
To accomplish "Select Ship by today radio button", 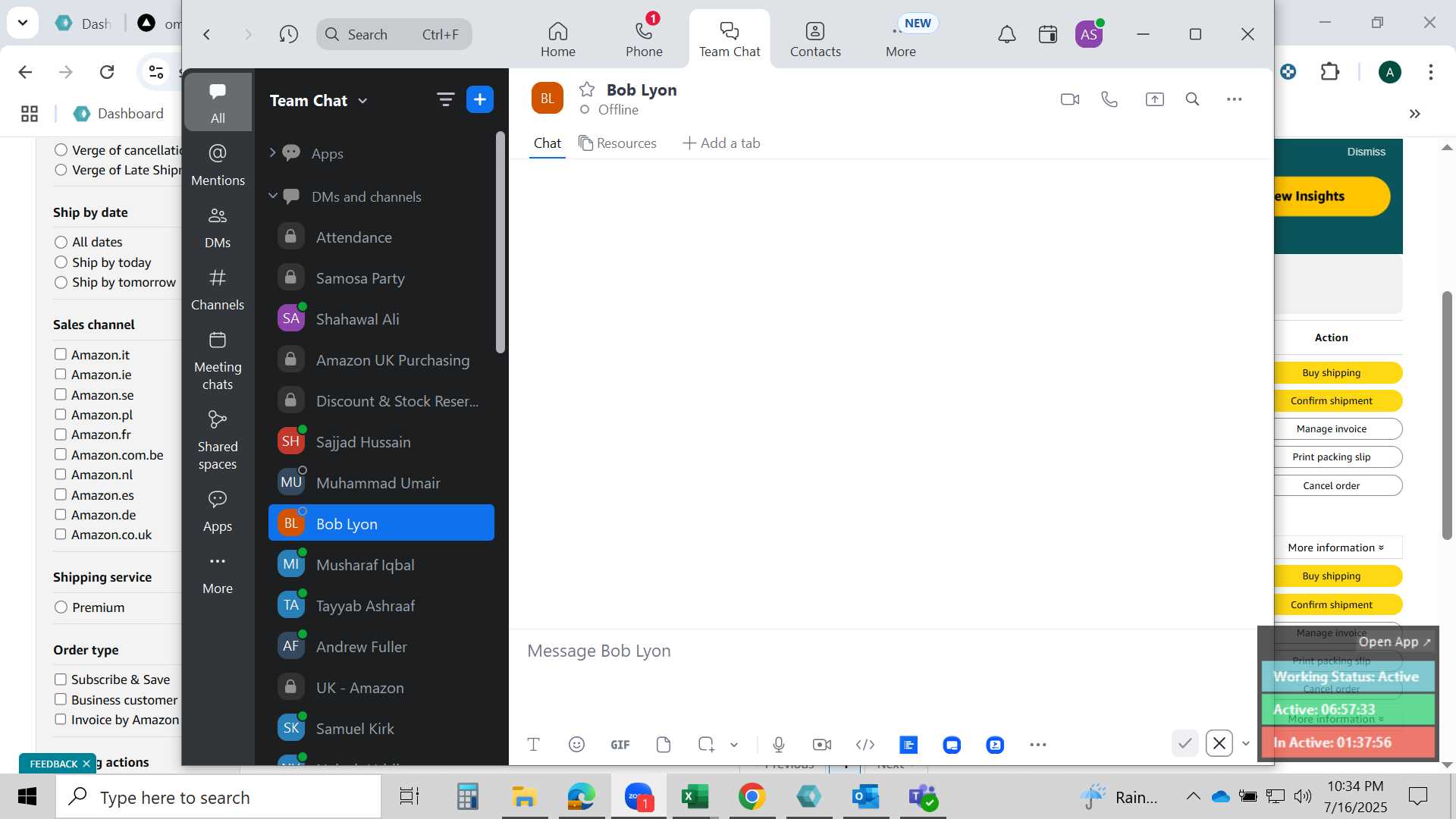I will 61,262.
